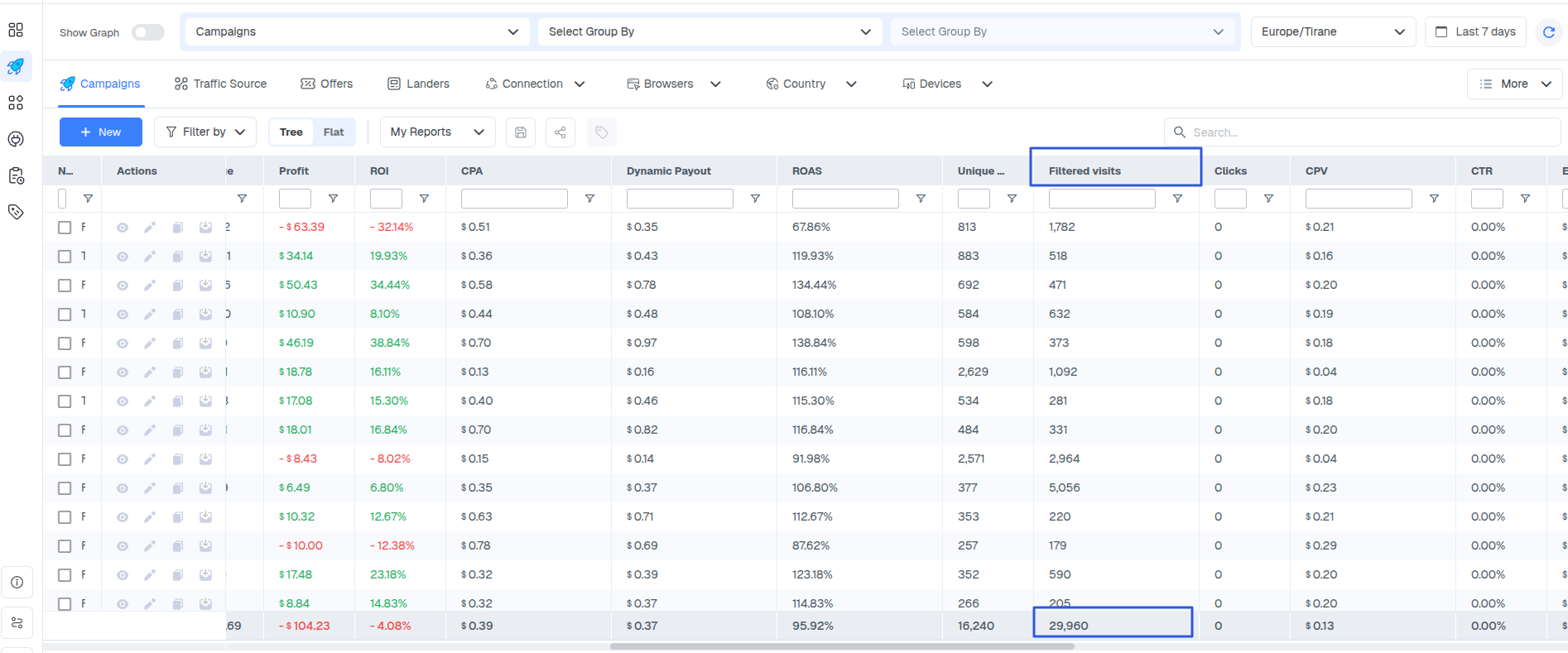Open the Filter by dropdown

coord(205,132)
